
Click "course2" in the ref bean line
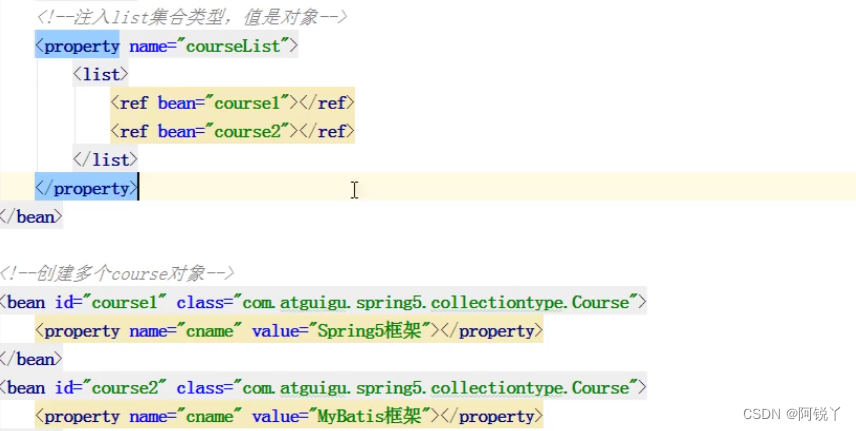pyautogui.click(x=247, y=131)
